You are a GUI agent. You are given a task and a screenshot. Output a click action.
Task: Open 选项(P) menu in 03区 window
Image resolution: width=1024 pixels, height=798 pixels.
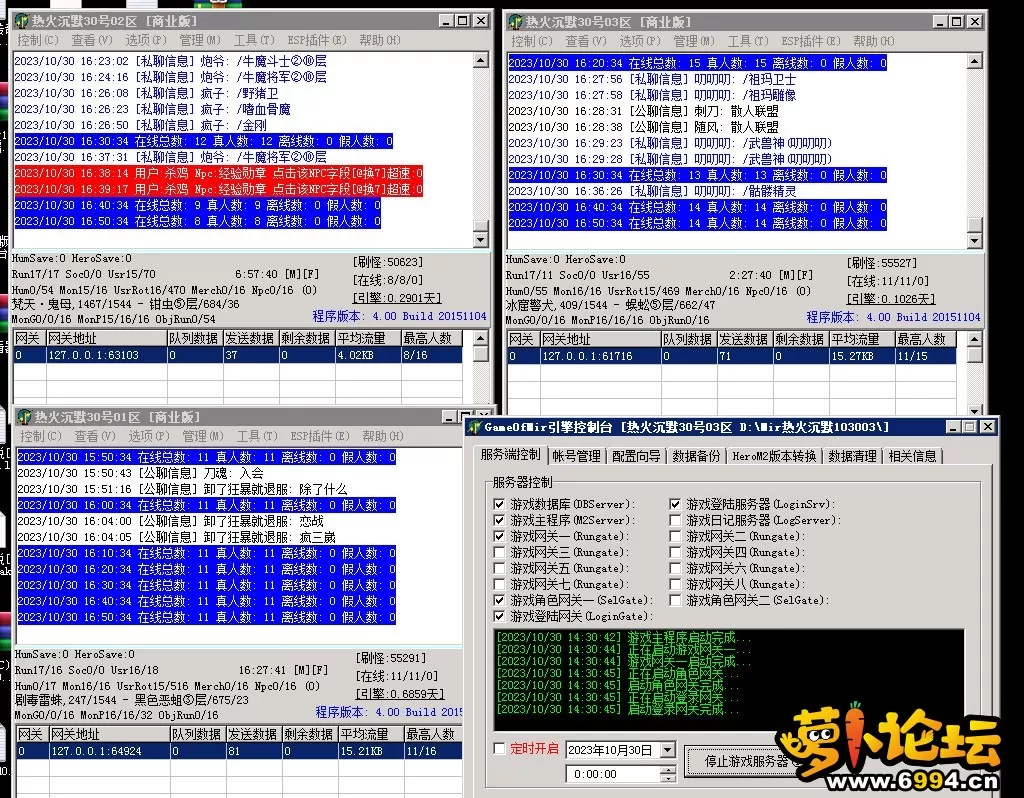point(640,41)
